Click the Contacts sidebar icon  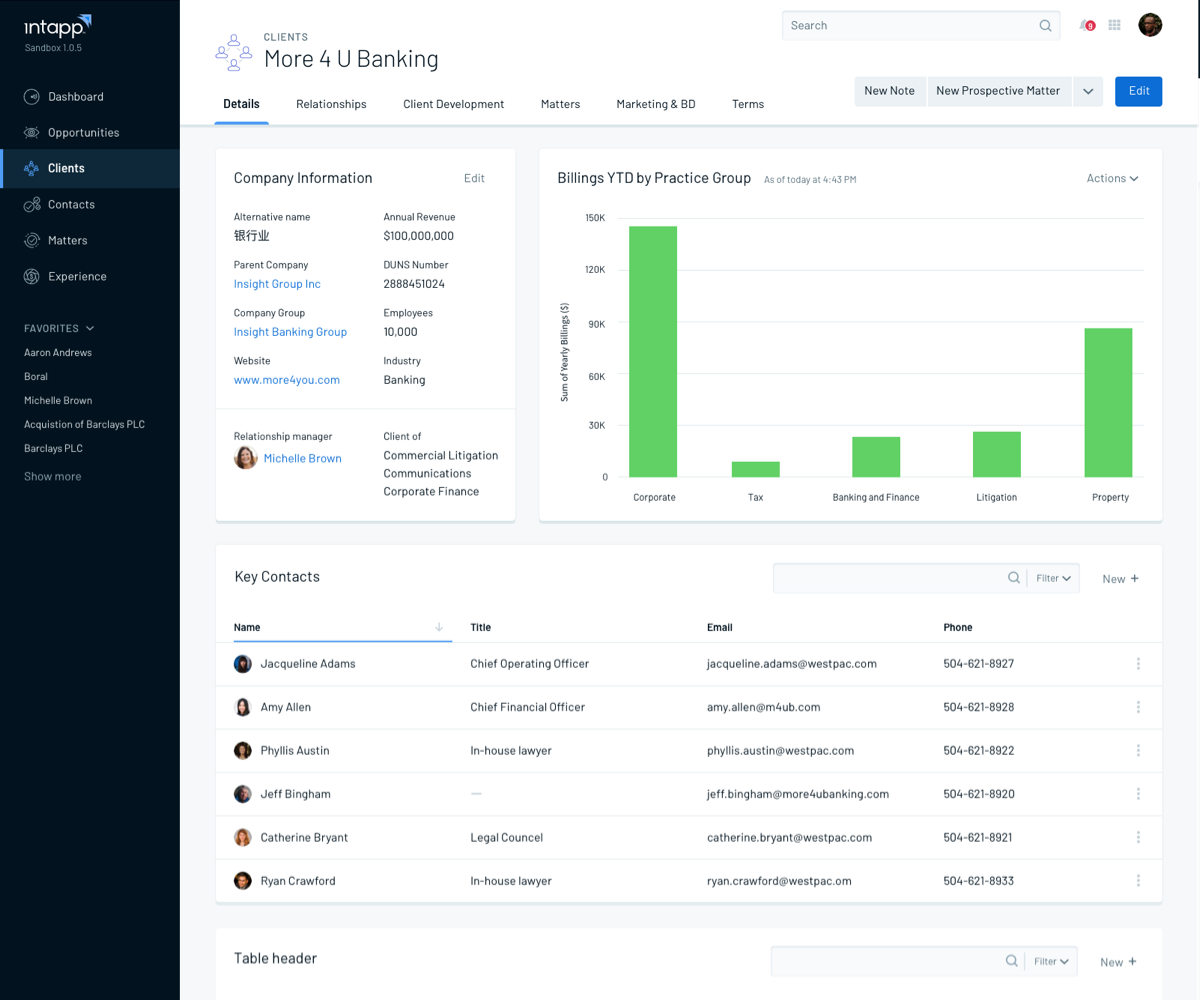[x=31, y=205]
